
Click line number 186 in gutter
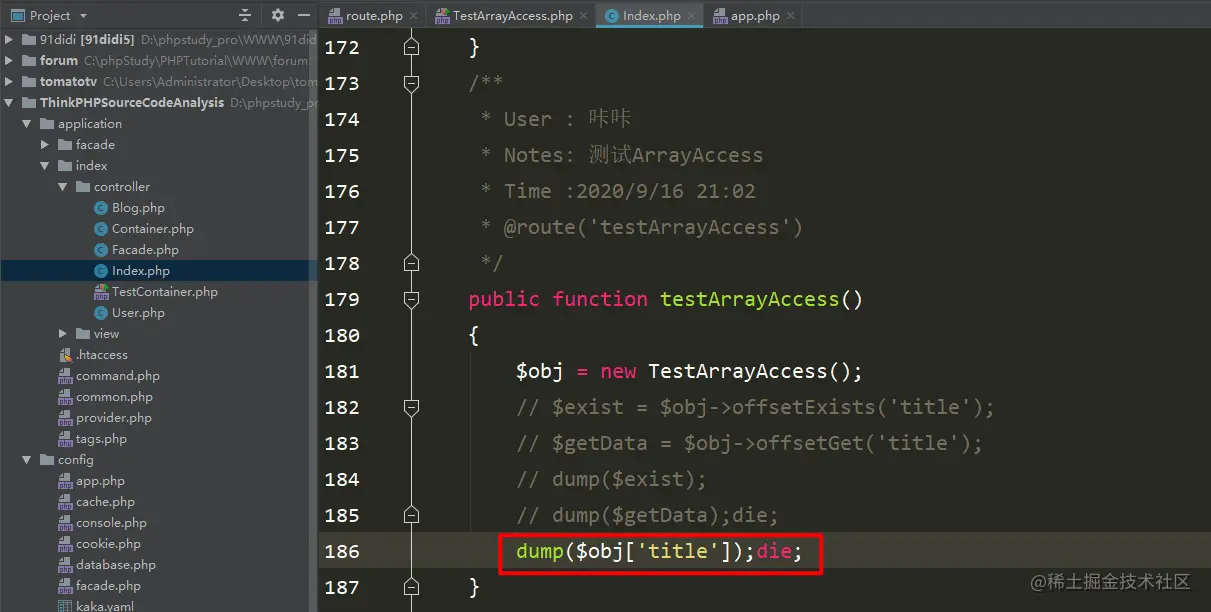click(x=342, y=551)
